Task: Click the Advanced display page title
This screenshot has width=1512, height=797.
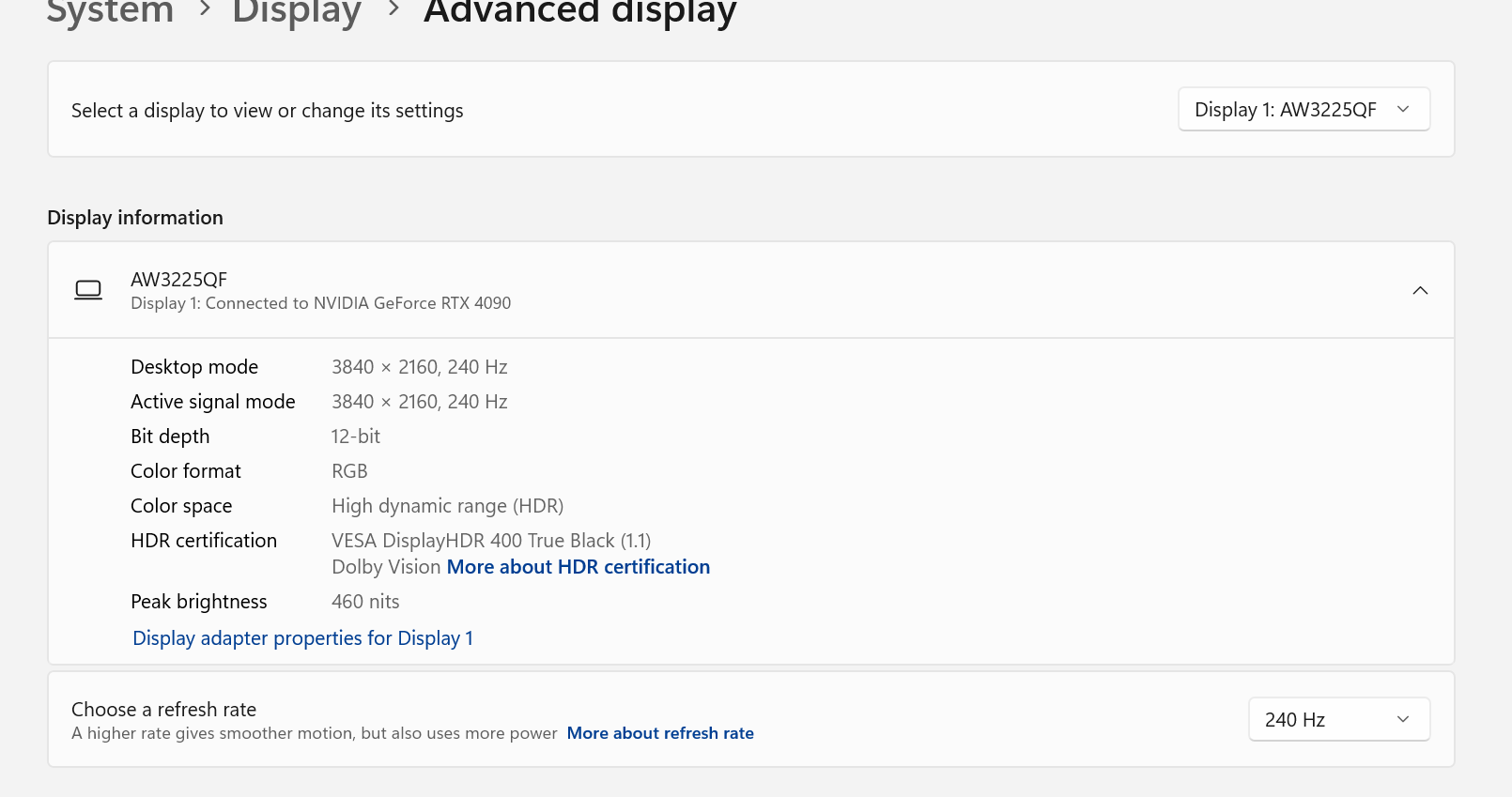Action: coord(580,12)
